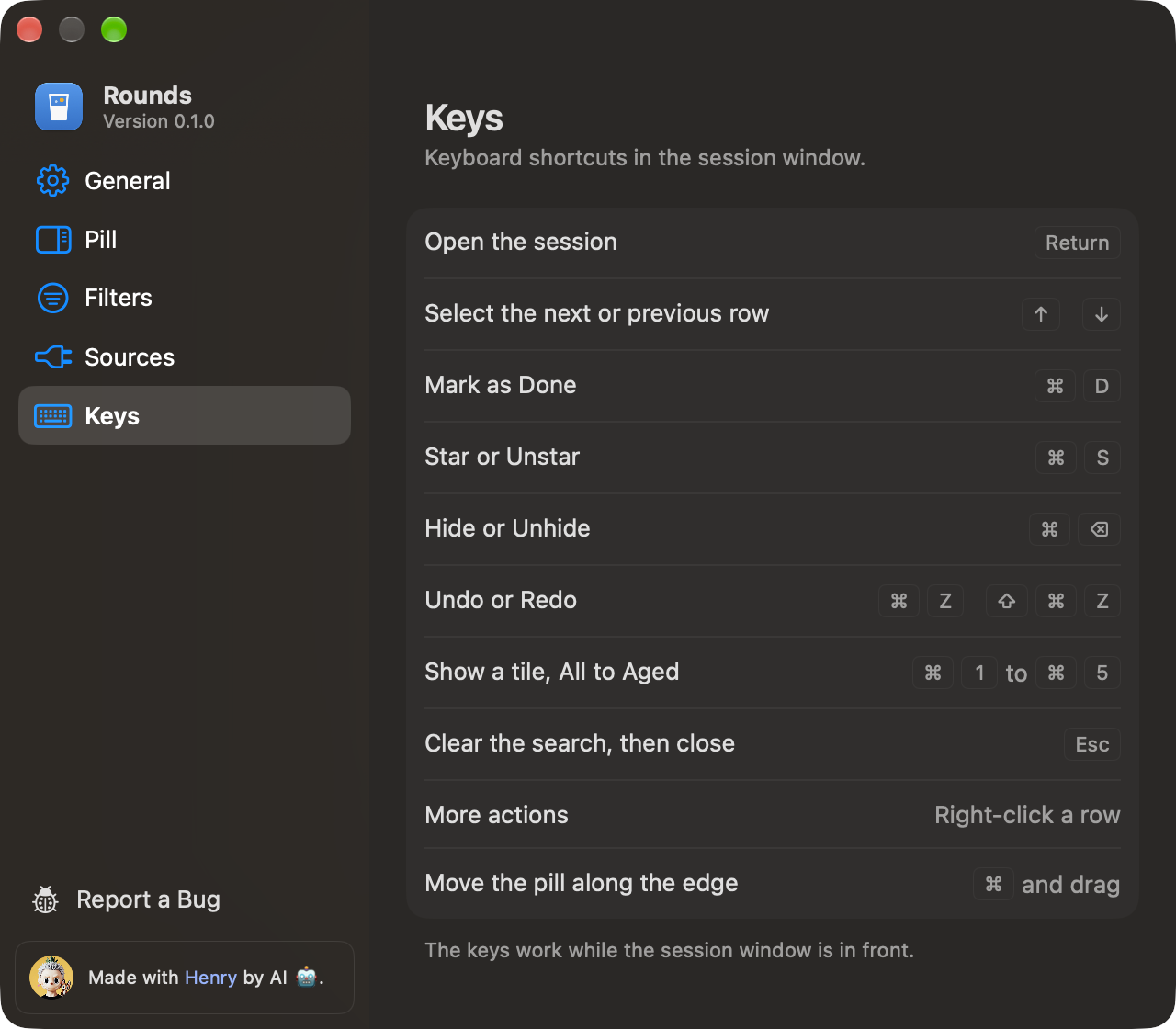Click the D key cap in Mark as Done
1176x1029 pixels.
pos(1102,386)
